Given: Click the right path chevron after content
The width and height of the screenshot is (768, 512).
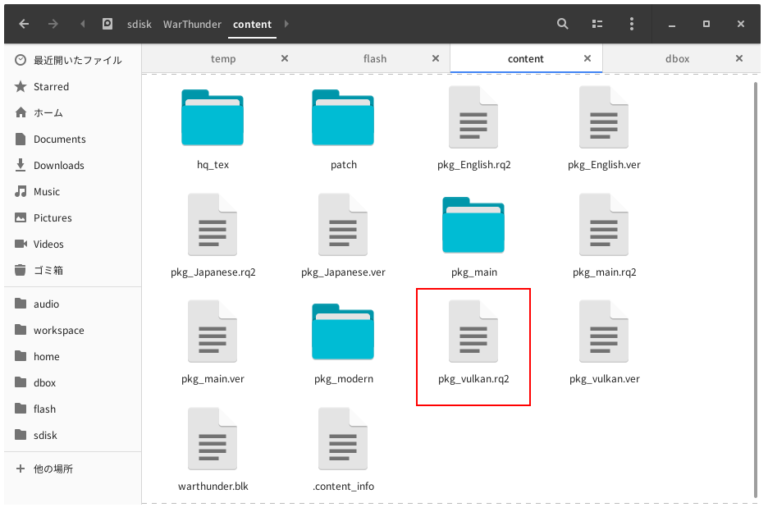Looking at the screenshot, I should 287,23.
